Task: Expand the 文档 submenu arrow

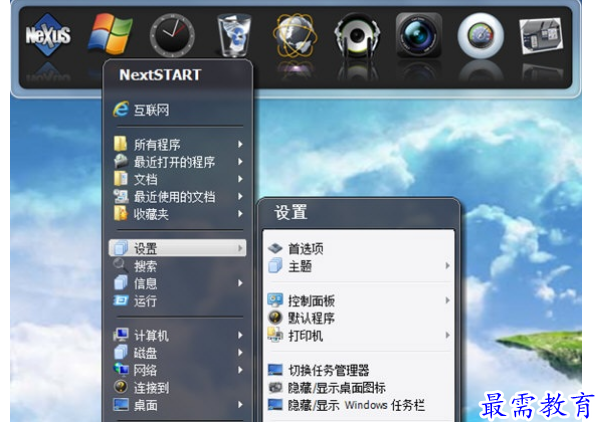Action: point(240,179)
